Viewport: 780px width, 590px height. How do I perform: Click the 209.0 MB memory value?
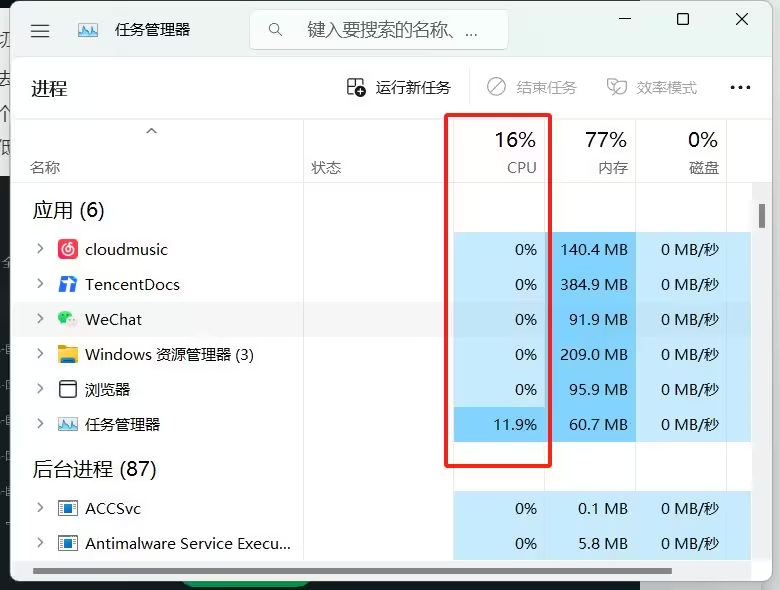point(594,354)
